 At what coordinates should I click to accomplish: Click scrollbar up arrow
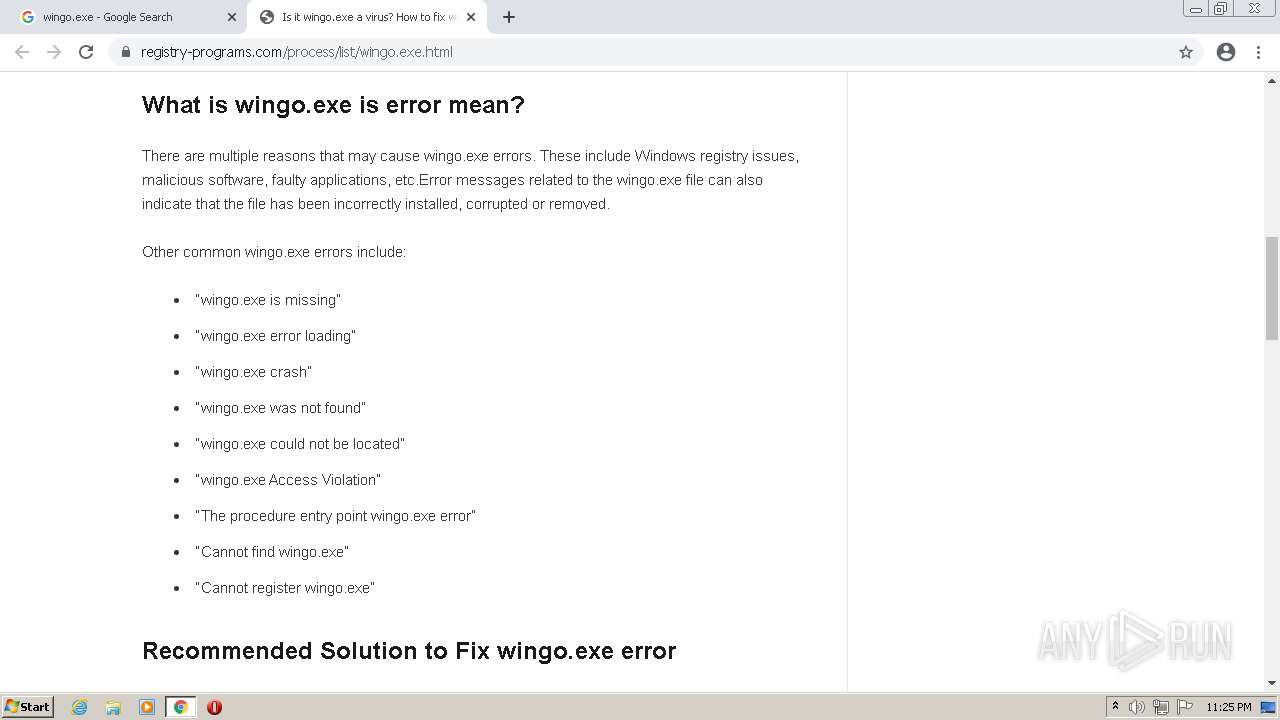[x=1272, y=80]
